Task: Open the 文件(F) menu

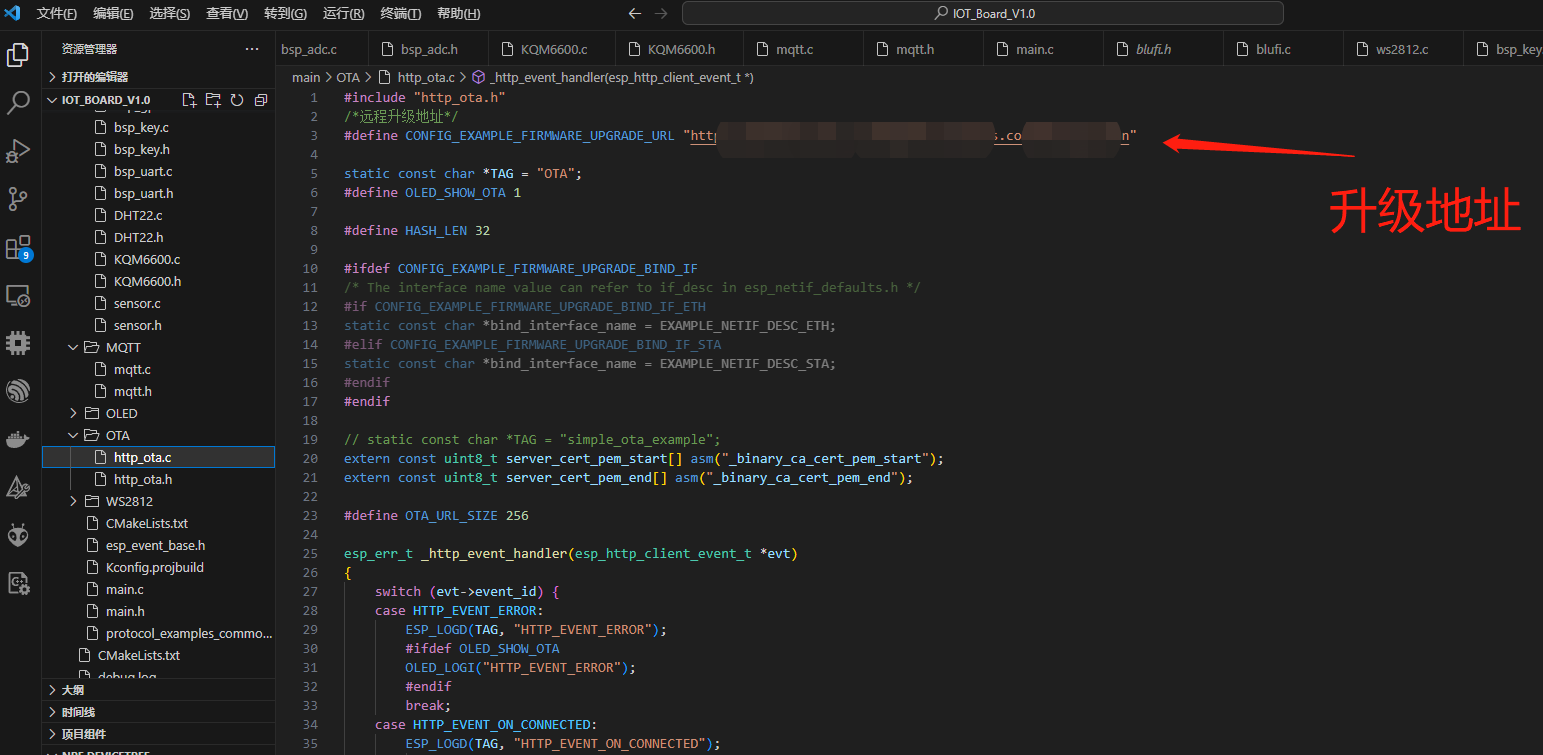Action: point(57,14)
